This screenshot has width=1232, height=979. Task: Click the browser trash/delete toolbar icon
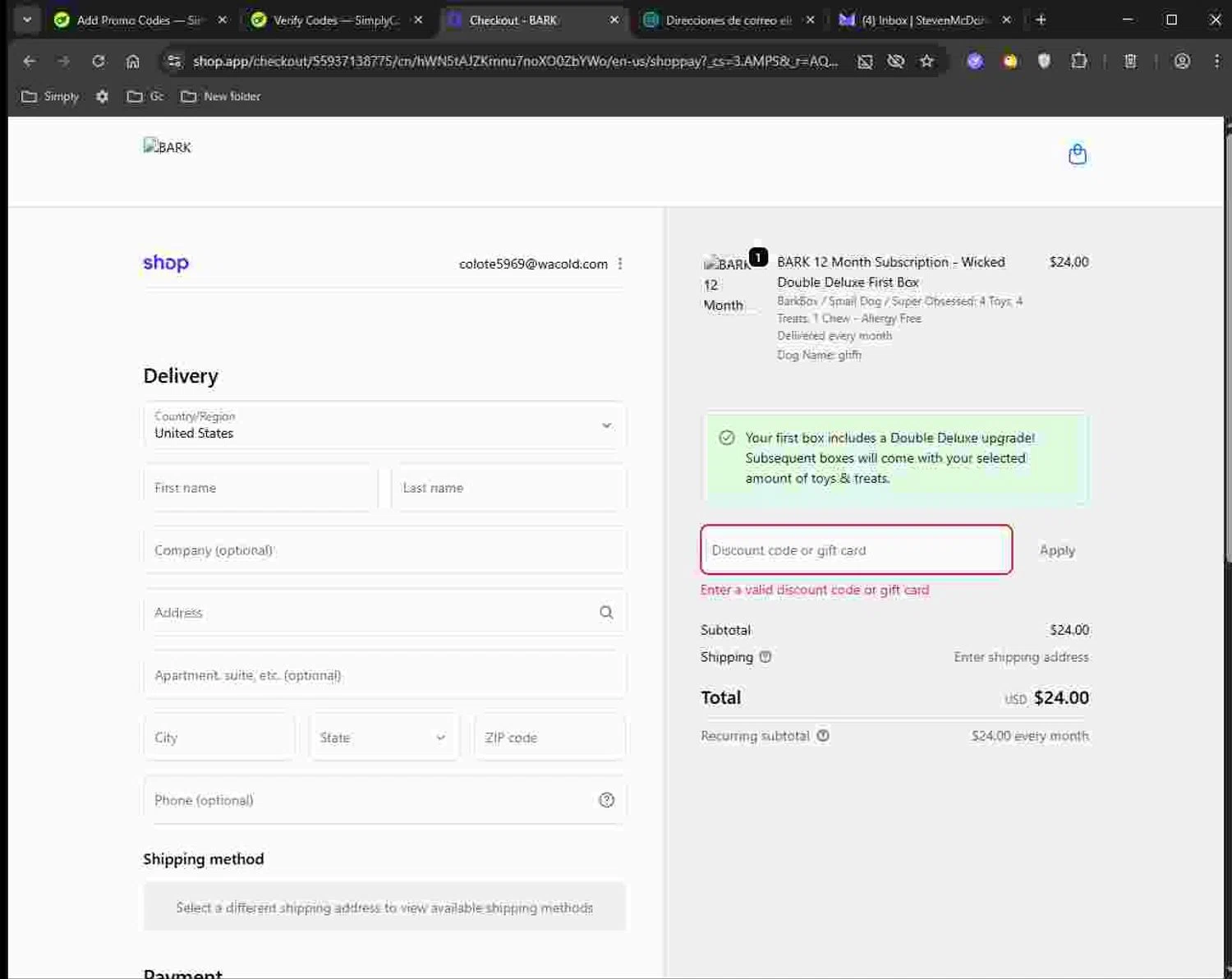1130,61
